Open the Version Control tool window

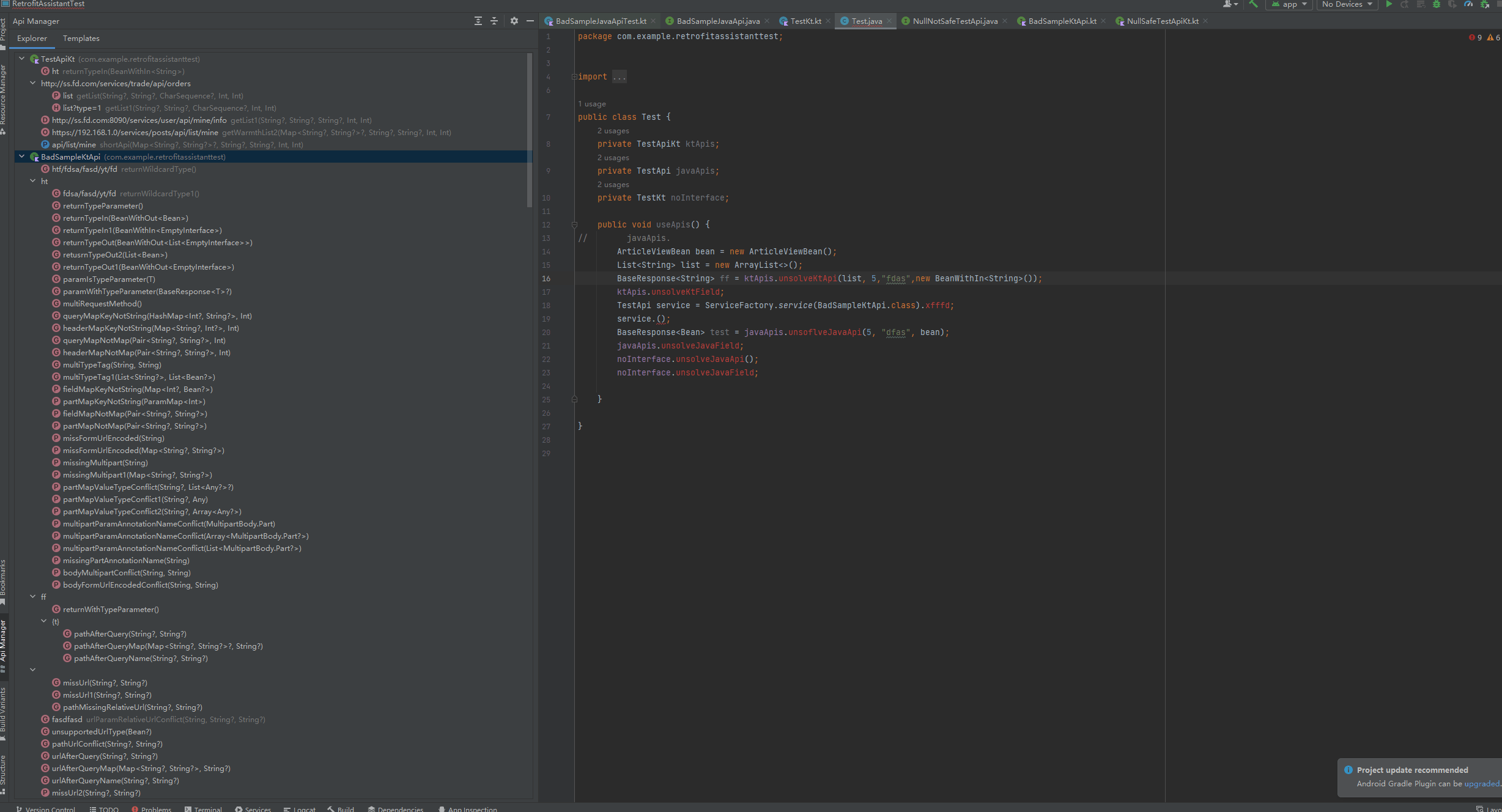45,808
